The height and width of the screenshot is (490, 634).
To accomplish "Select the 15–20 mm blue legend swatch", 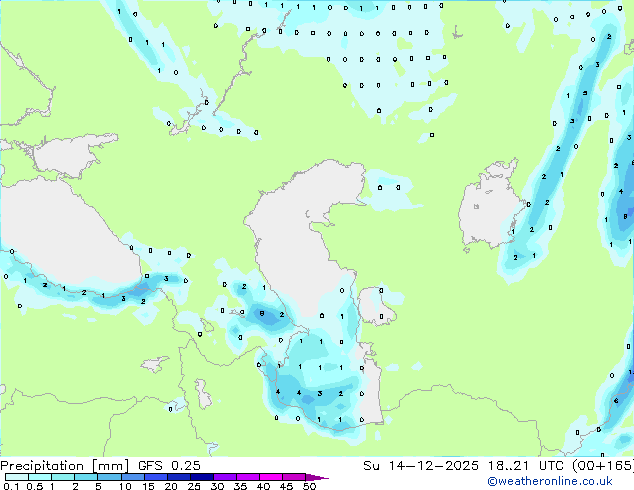I will 155,477.
